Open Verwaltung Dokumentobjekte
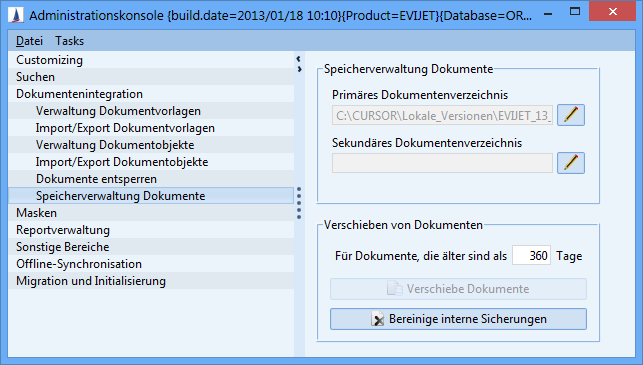This screenshot has height=365, width=643. point(151,145)
